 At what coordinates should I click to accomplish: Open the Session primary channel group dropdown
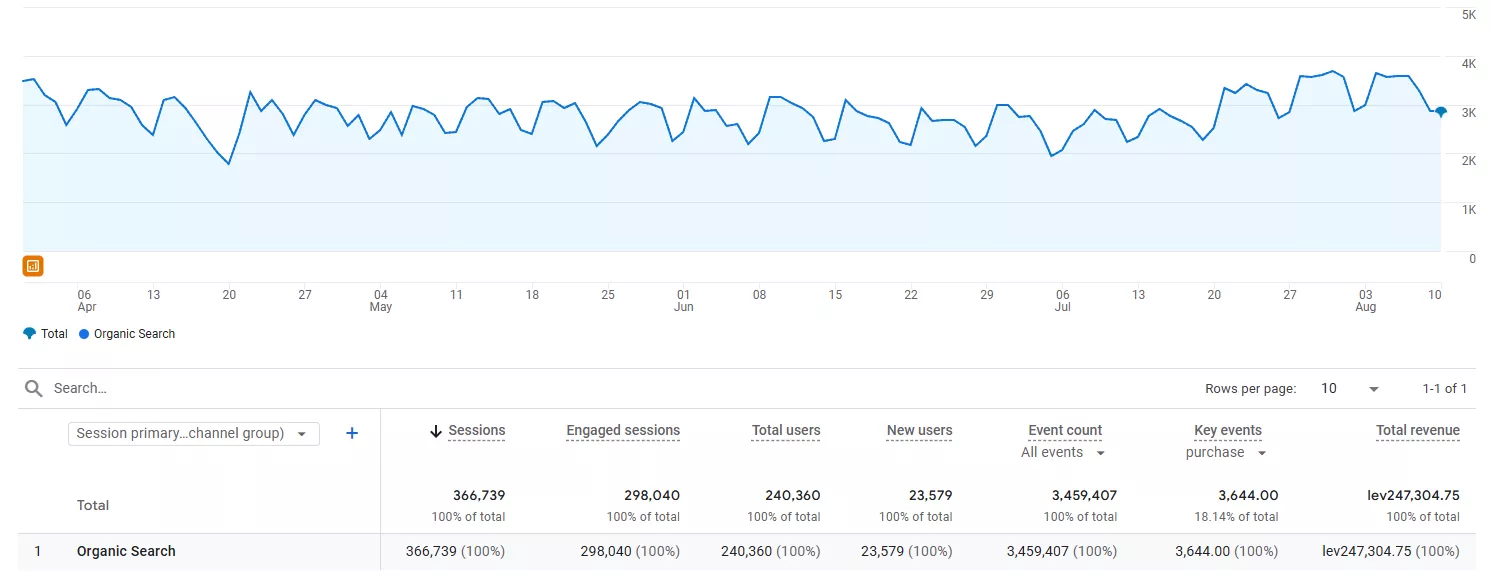pos(193,434)
